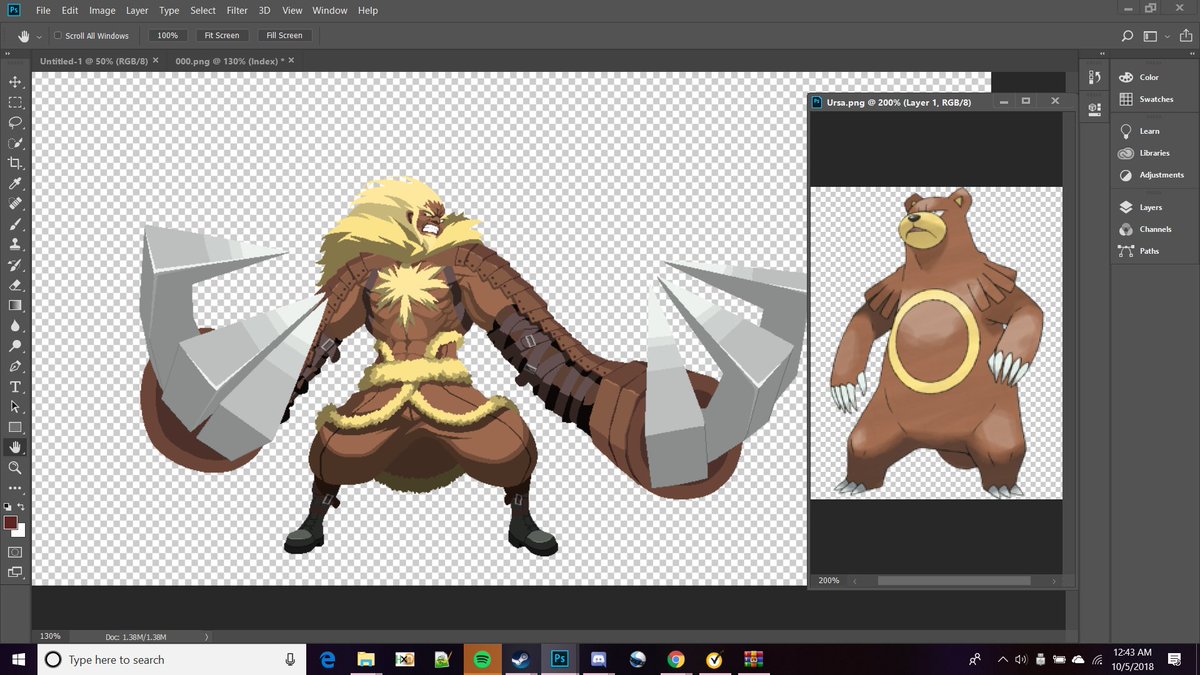Expand the narrow icon panel dock

pyautogui.click(x=1100, y=54)
